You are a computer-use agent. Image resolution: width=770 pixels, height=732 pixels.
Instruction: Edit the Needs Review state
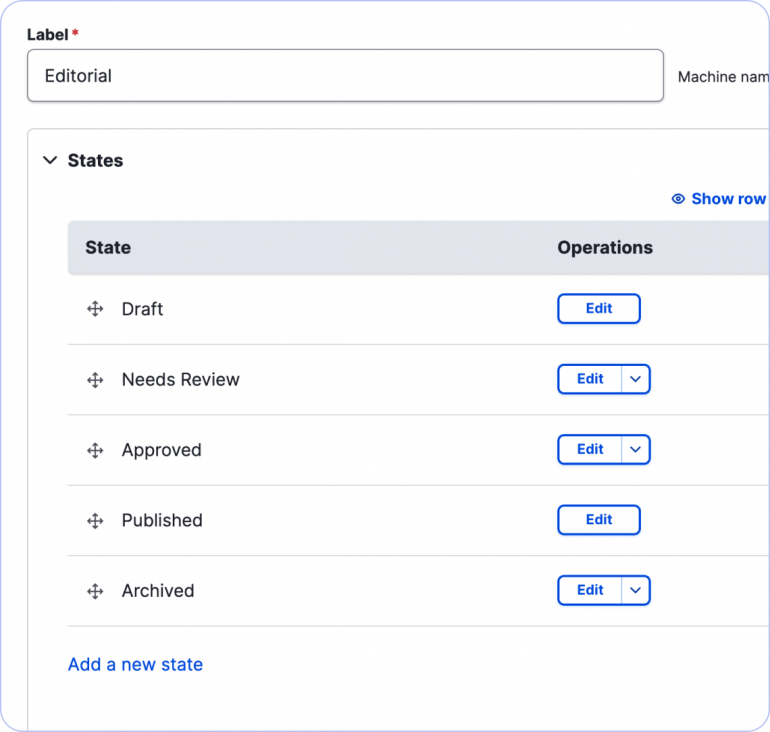590,379
